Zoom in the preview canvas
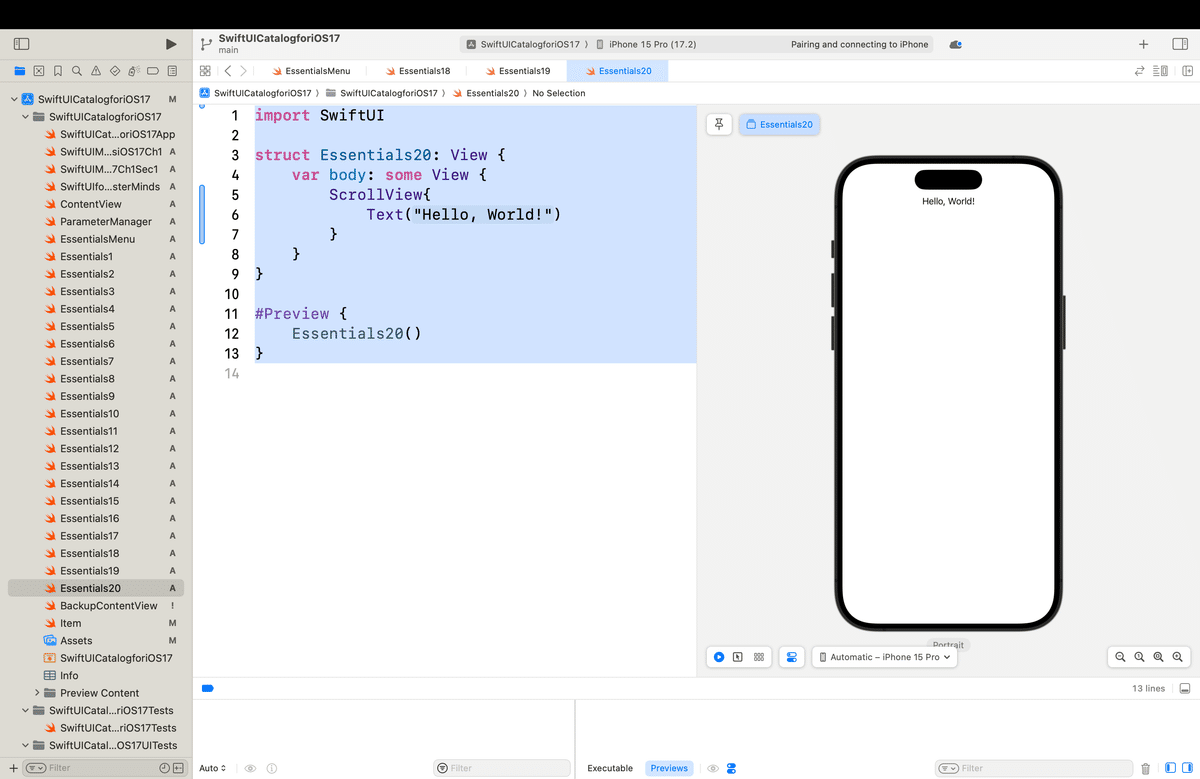 tap(1177, 657)
